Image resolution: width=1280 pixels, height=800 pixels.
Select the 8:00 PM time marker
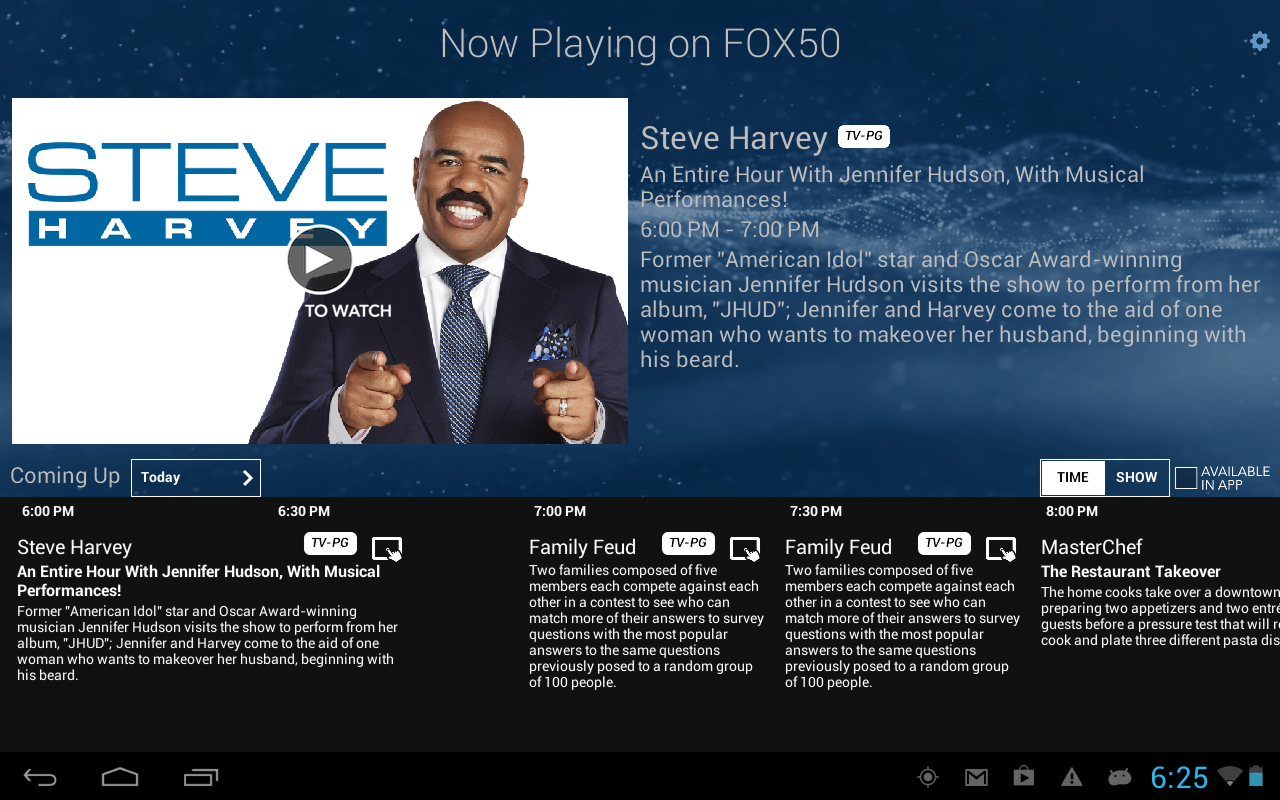point(1072,512)
